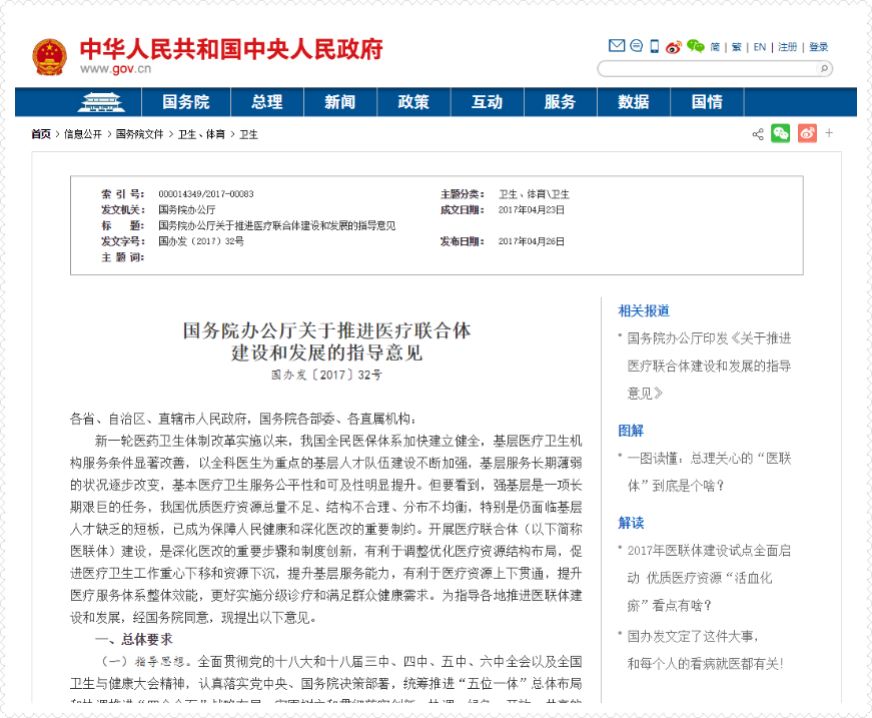
Task: Click the mobile phone icon in header
Action: click(x=654, y=46)
